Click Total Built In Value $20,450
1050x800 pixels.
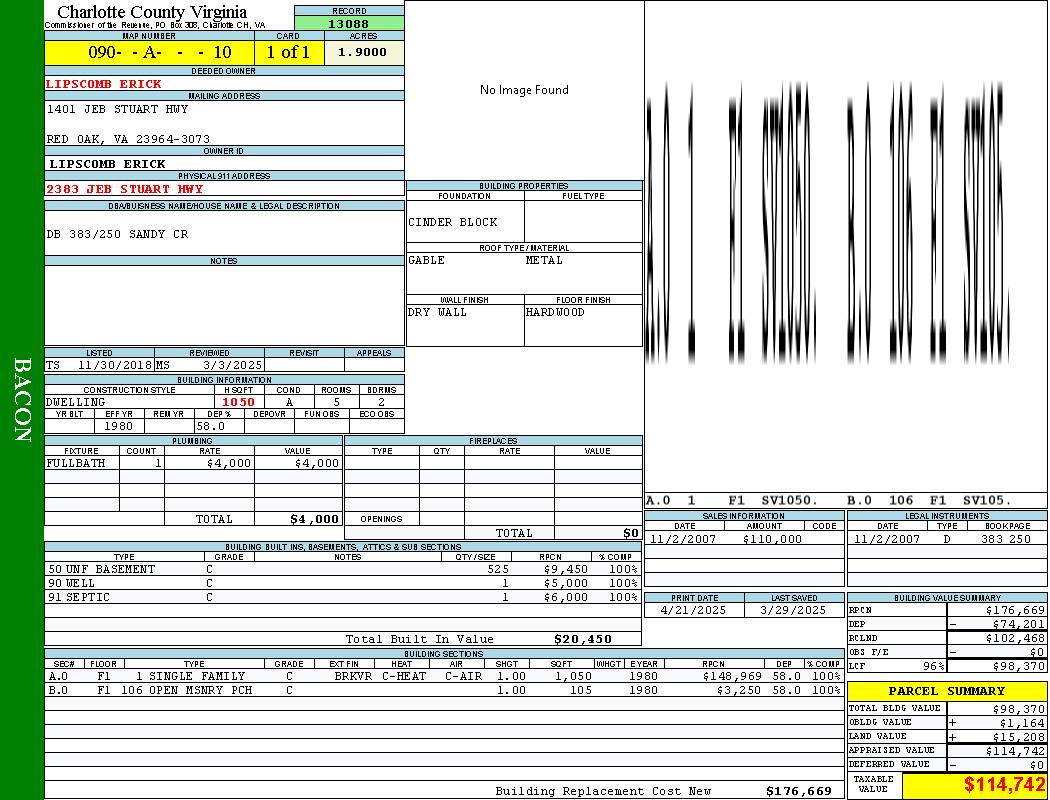(583, 639)
